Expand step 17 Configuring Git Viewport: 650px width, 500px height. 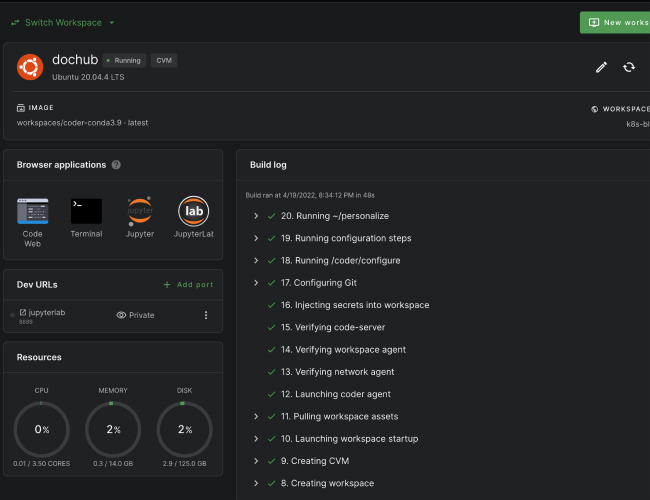pyautogui.click(x=256, y=283)
